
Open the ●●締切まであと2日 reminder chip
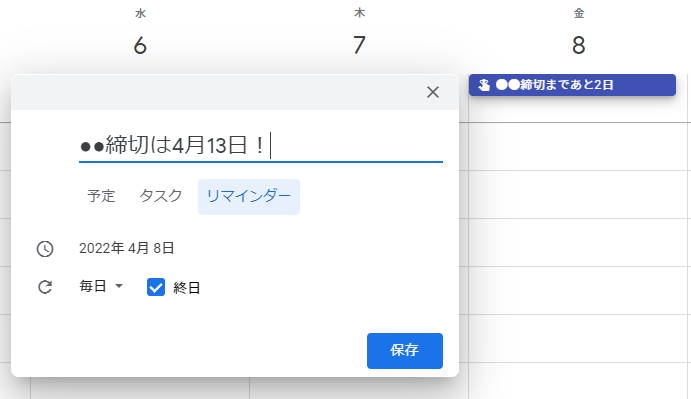coord(572,85)
